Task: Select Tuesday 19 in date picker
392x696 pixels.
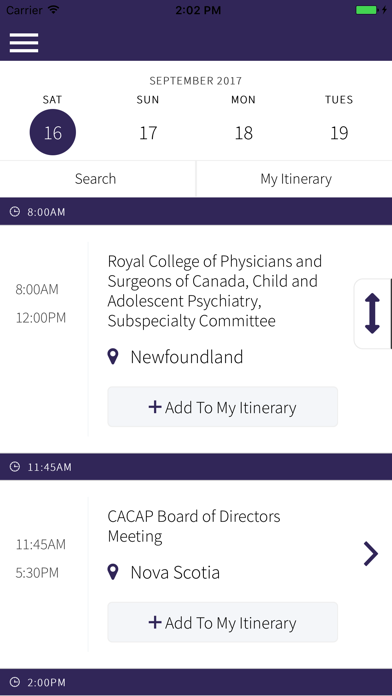Action: [339, 133]
